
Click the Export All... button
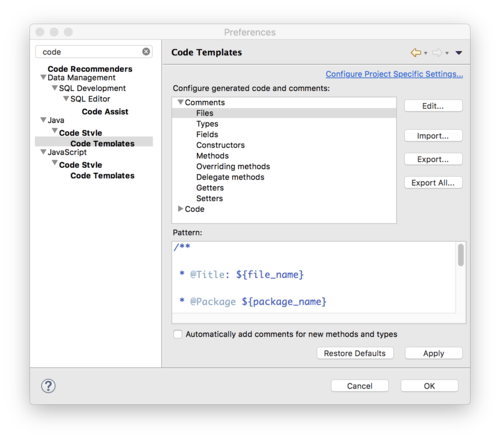[x=433, y=183]
